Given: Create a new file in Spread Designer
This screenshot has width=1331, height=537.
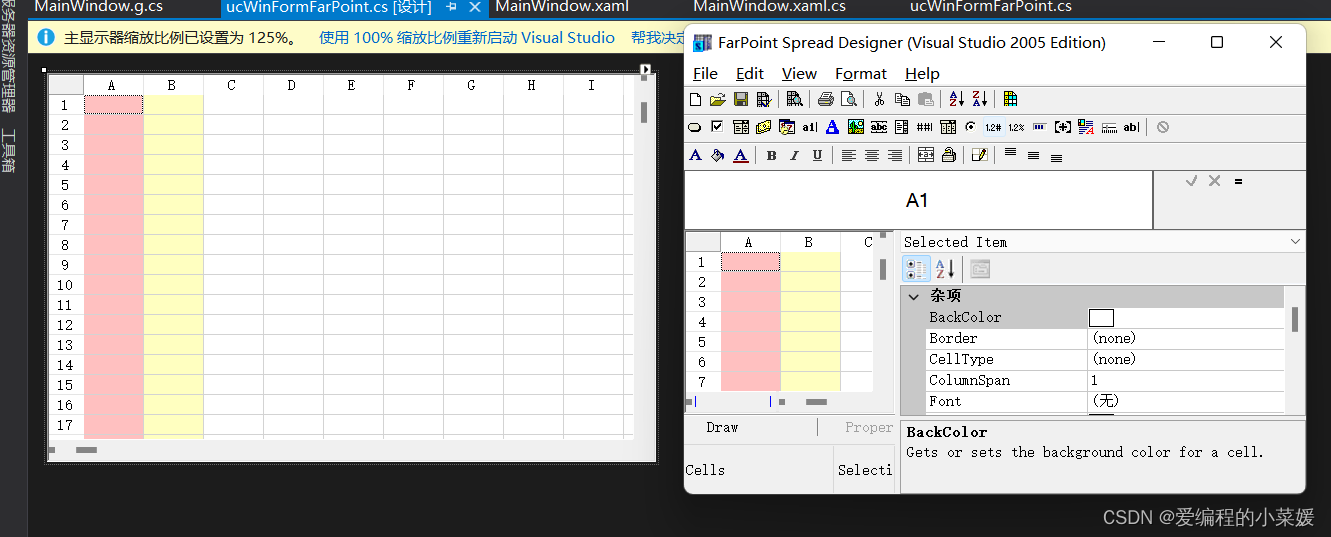Looking at the screenshot, I should point(695,100).
